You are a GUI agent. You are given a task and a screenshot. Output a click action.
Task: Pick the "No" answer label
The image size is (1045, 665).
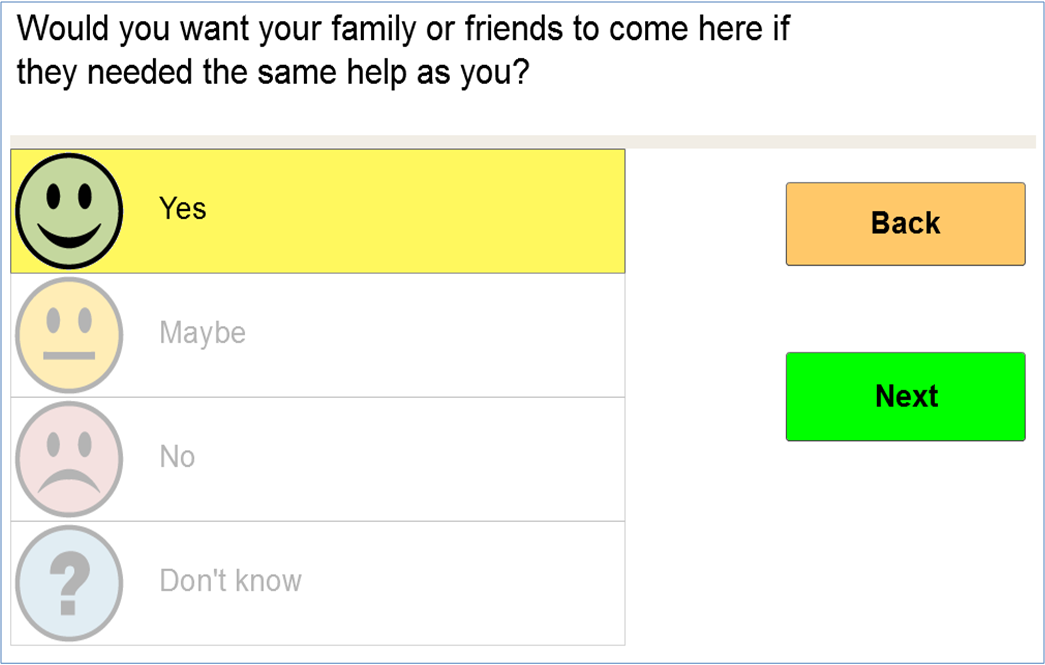(177, 457)
